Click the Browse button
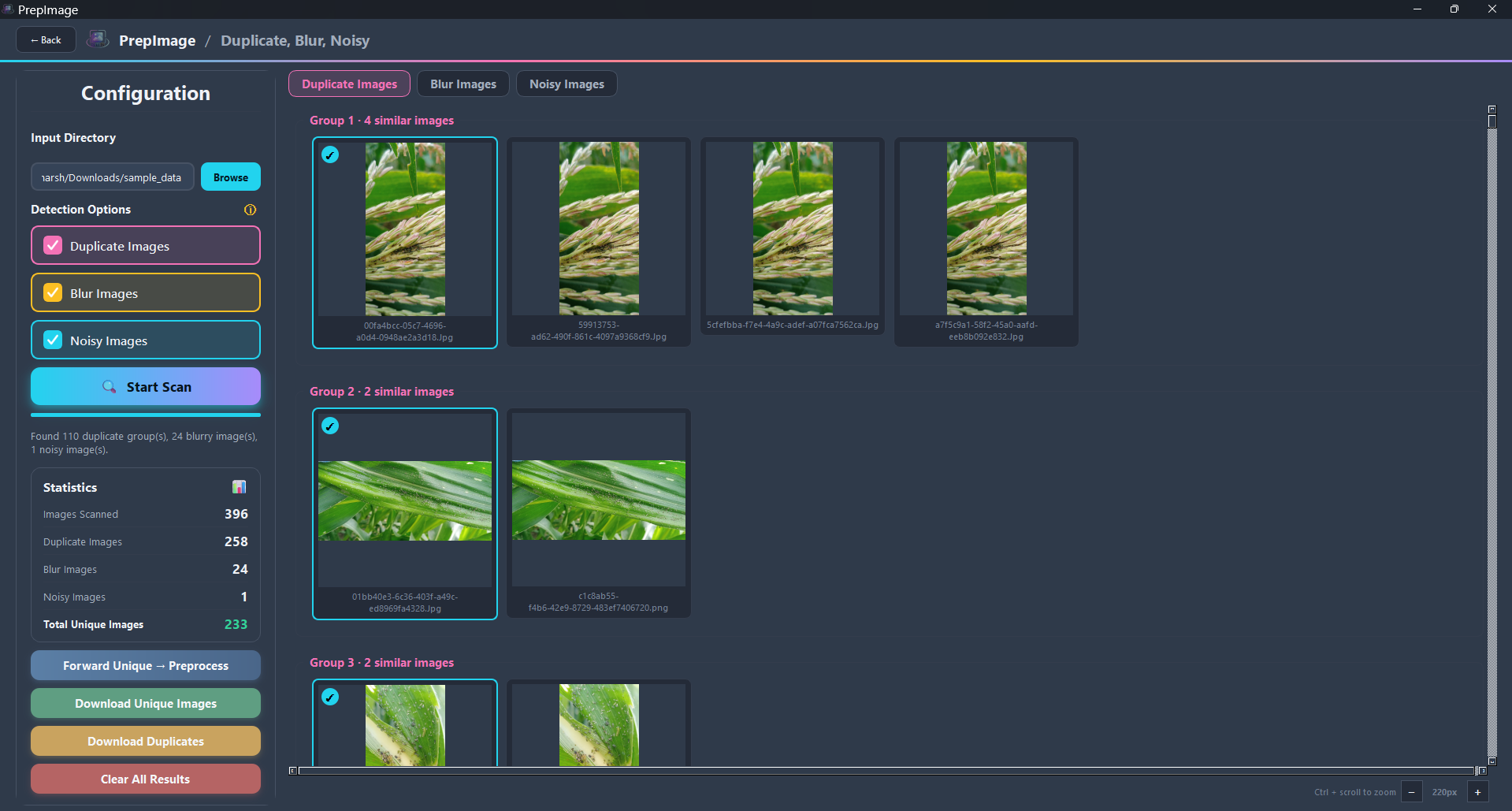This screenshot has width=1512, height=811. tap(231, 177)
